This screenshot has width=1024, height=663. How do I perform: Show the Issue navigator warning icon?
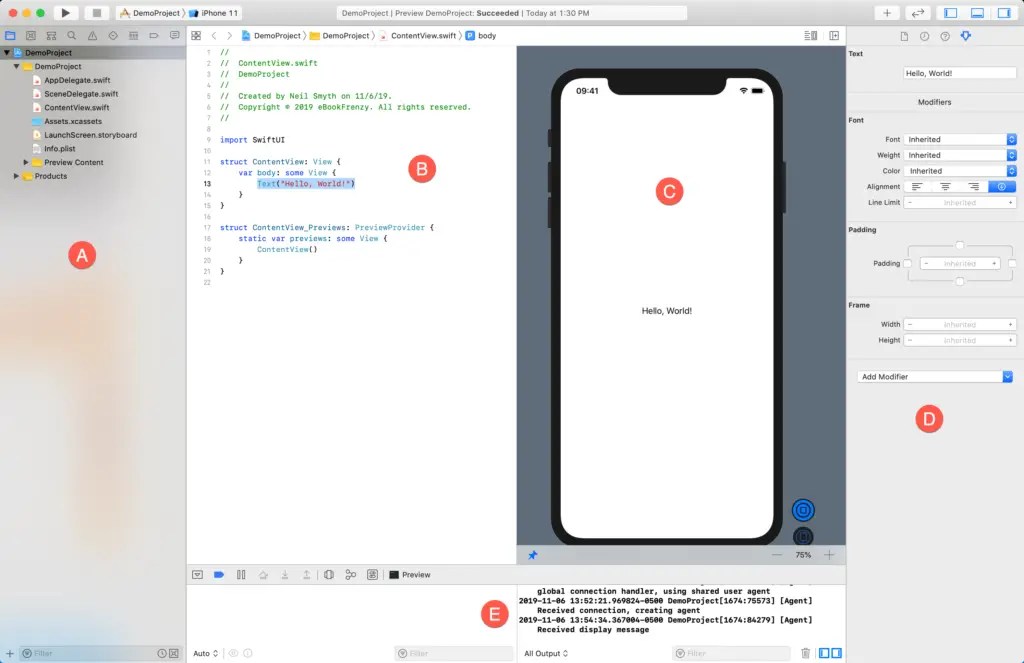point(92,35)
